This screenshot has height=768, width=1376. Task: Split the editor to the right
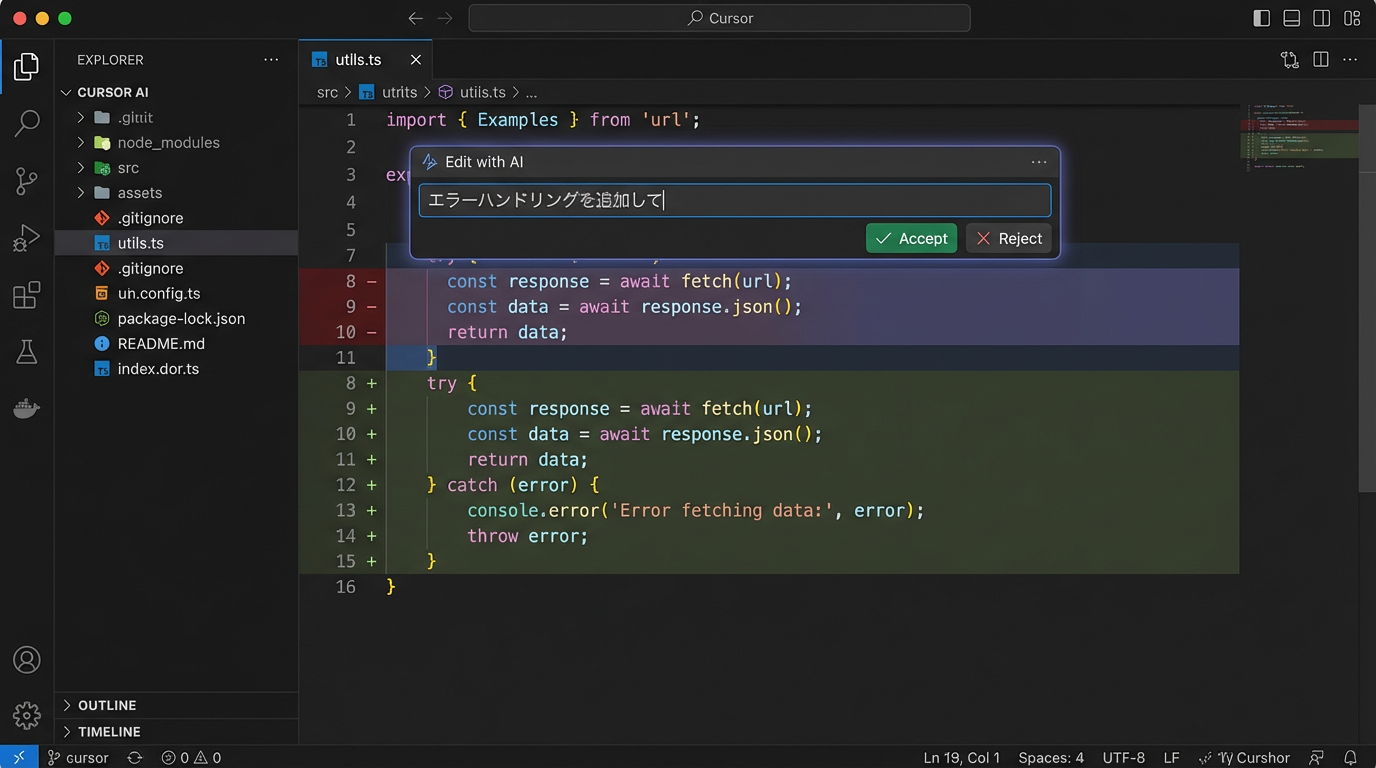click(1321, 60)
